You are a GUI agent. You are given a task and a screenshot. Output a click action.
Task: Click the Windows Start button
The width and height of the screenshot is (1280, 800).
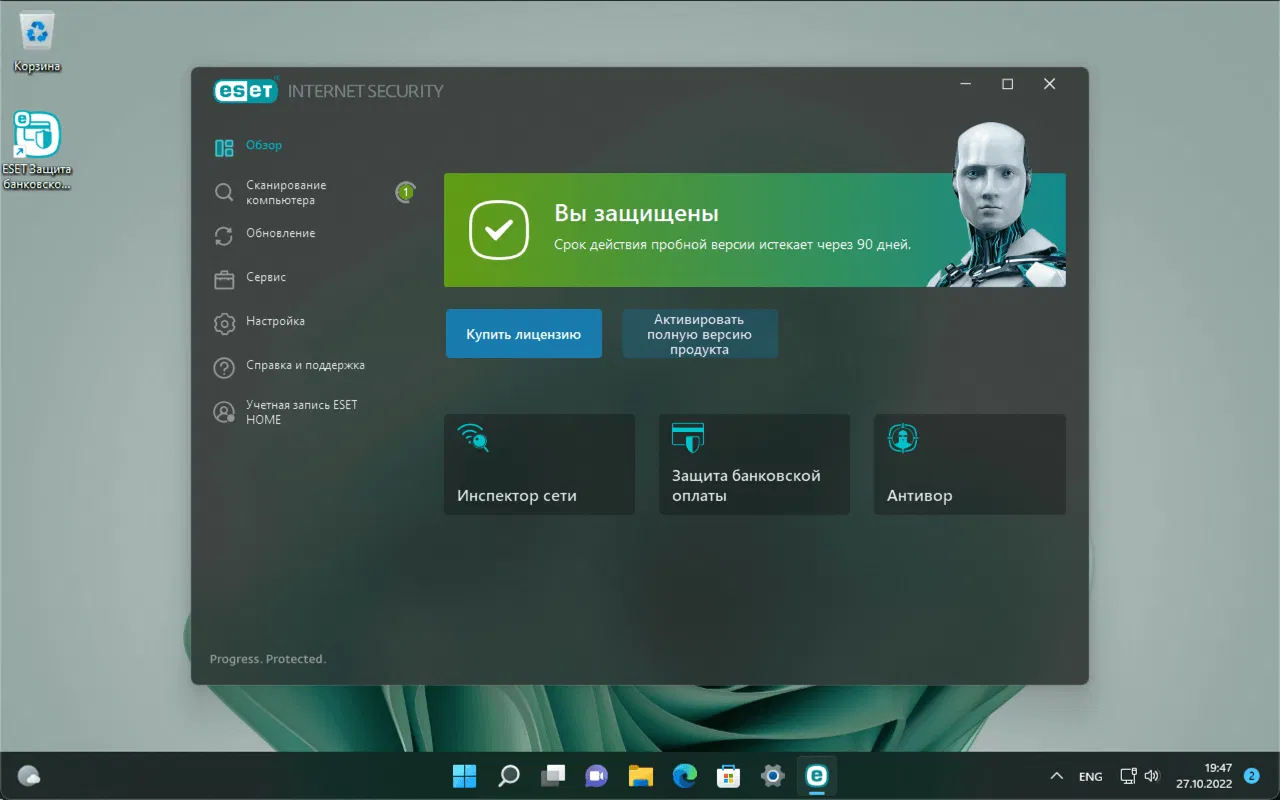pyautogui.click(x=464, y=775)
